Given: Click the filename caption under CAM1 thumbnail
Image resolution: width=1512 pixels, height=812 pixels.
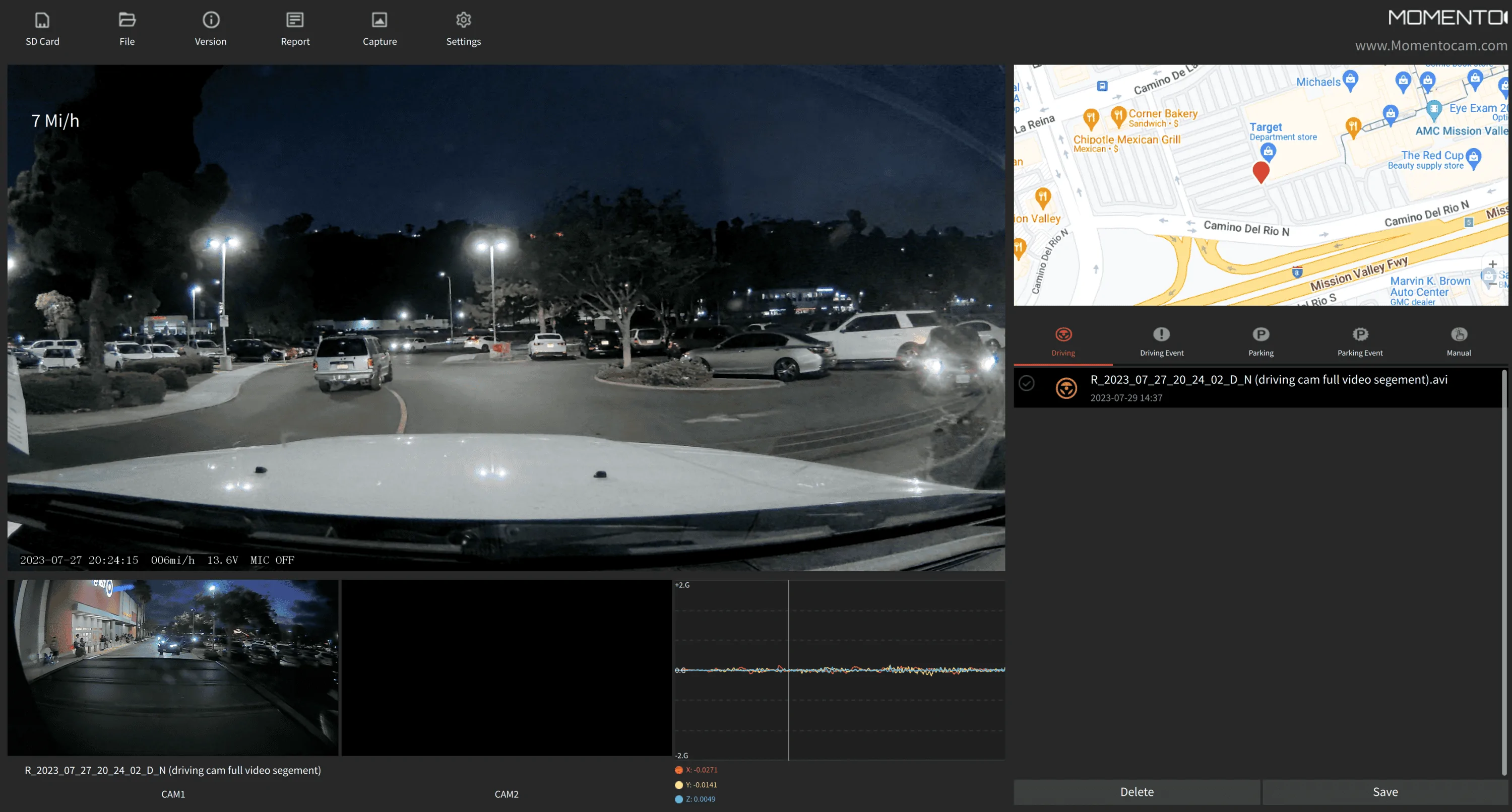Looking at the screenshot, I should click(x=172, y=770).
